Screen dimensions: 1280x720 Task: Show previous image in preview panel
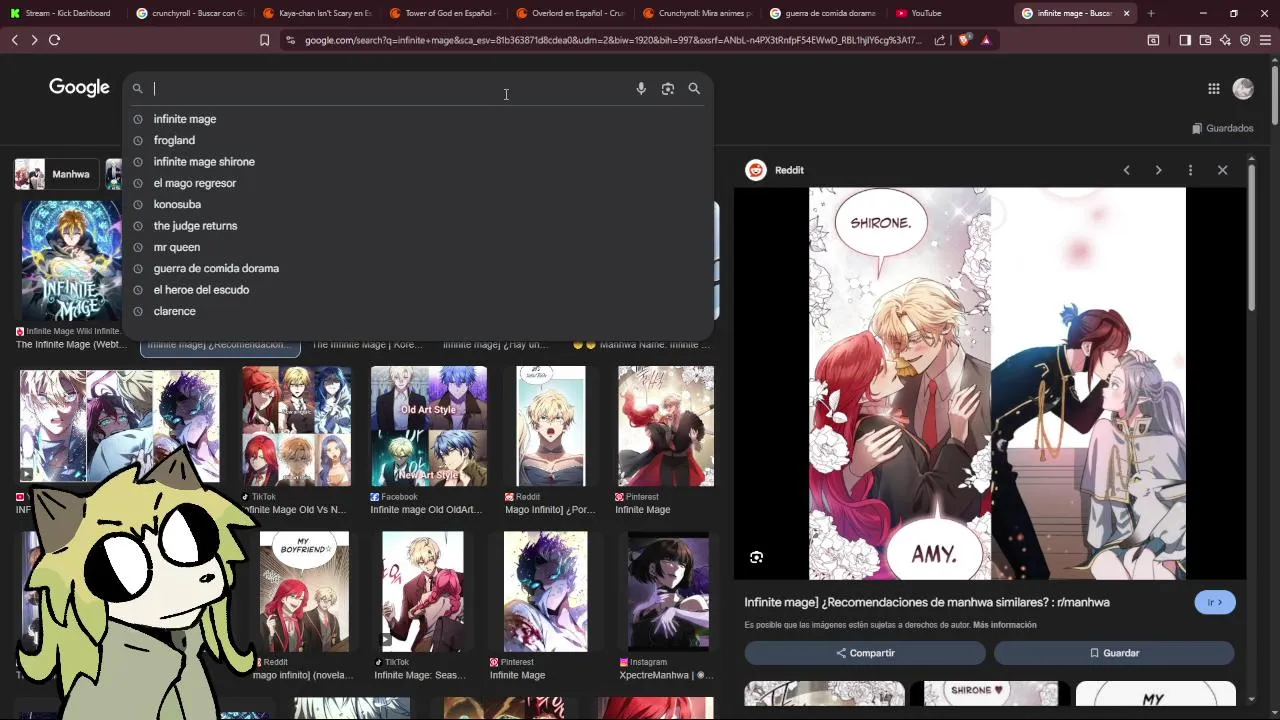1126,170
